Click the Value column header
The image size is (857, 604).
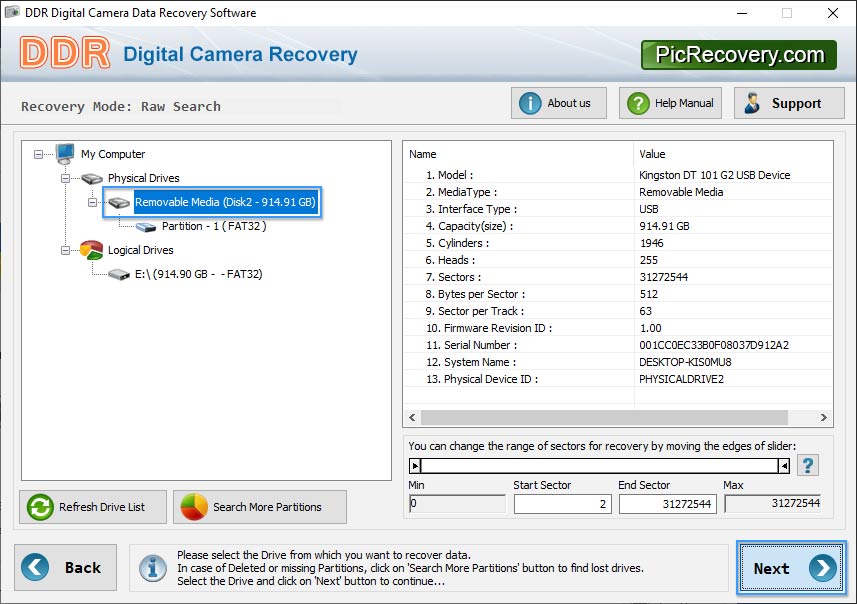tap(652, 154)
